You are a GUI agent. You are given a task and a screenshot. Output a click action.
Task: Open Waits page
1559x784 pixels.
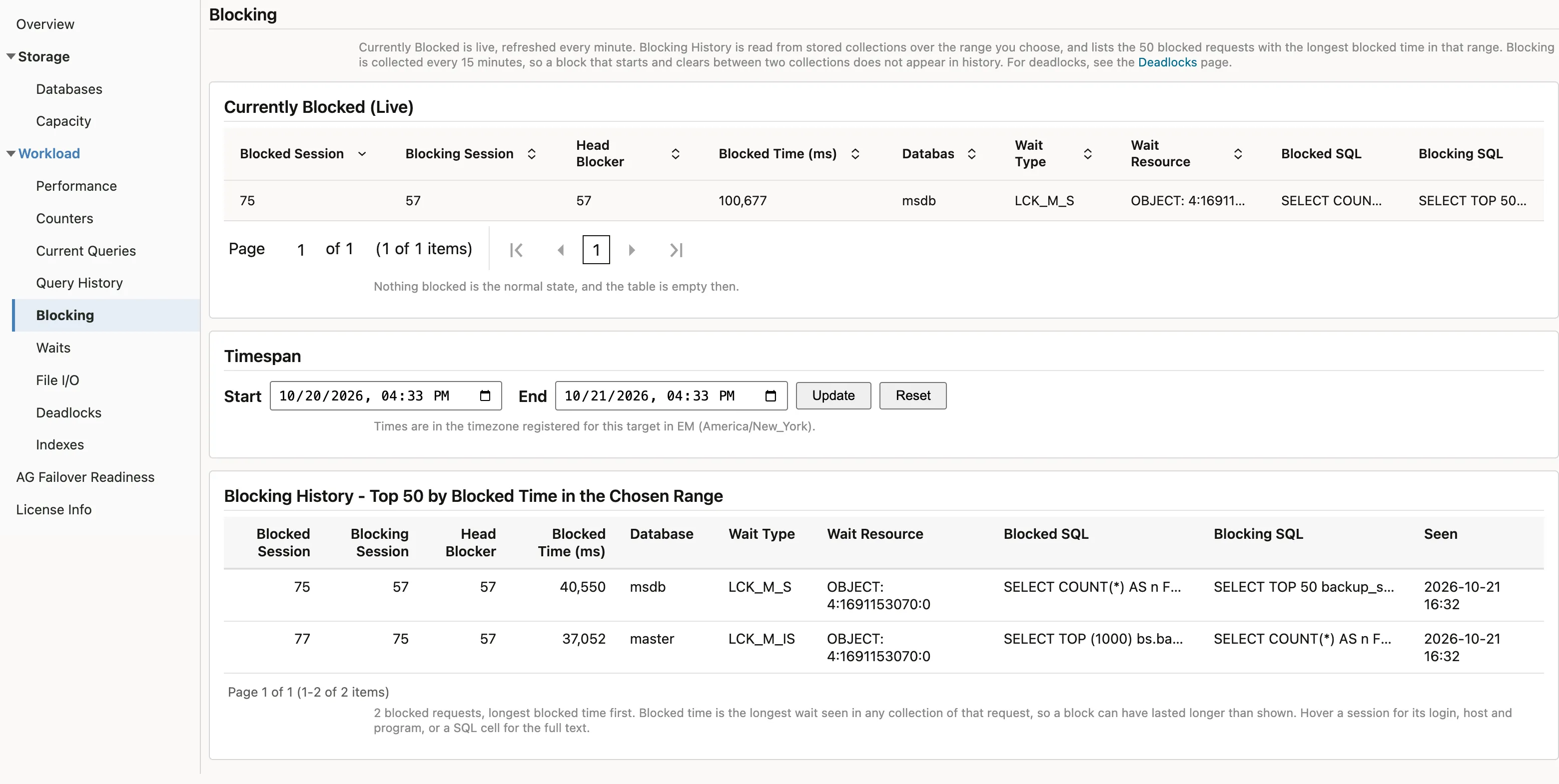[53, 348]
